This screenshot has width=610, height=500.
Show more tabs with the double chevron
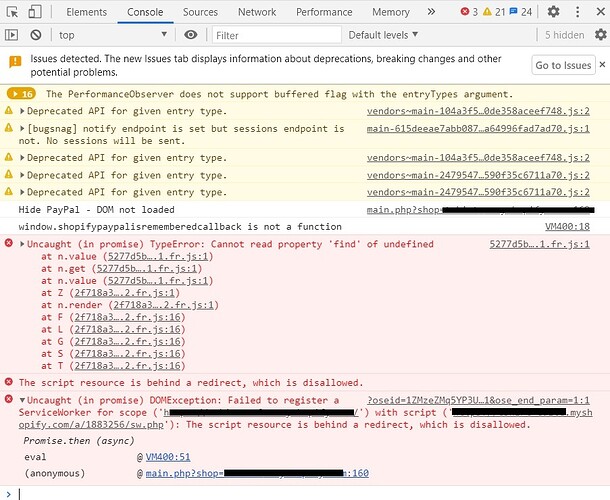[431, 12]
